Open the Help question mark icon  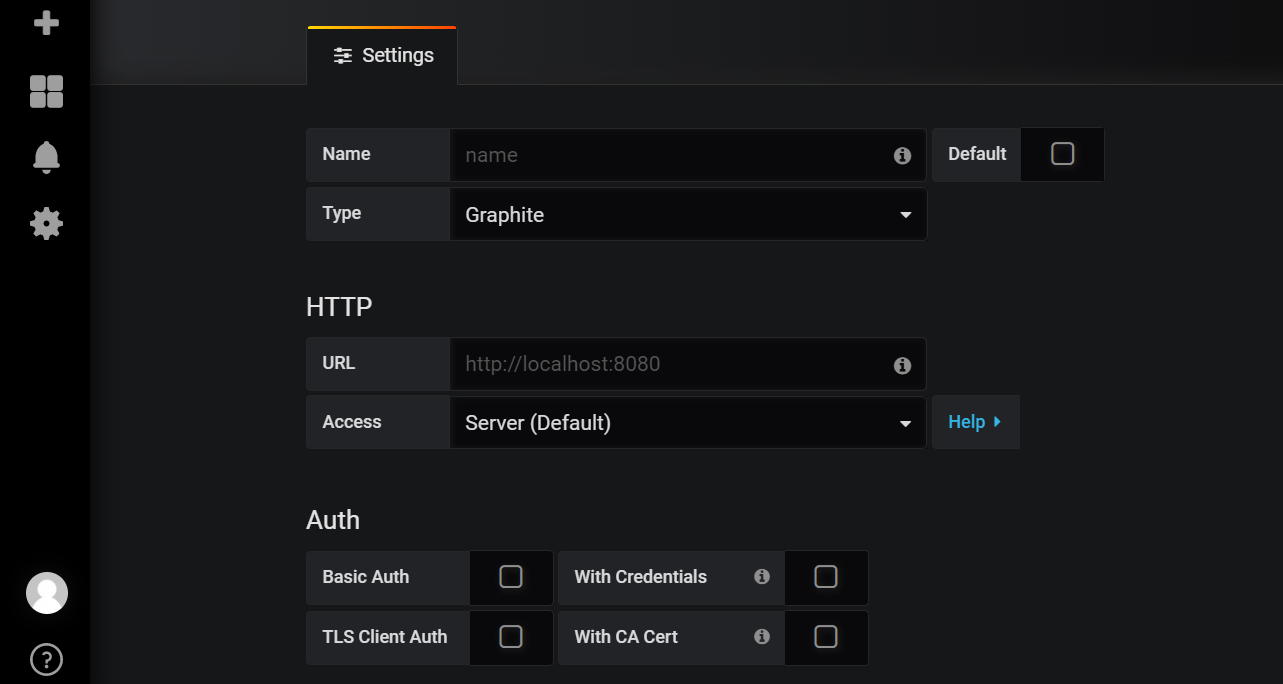tap(46, 659)
